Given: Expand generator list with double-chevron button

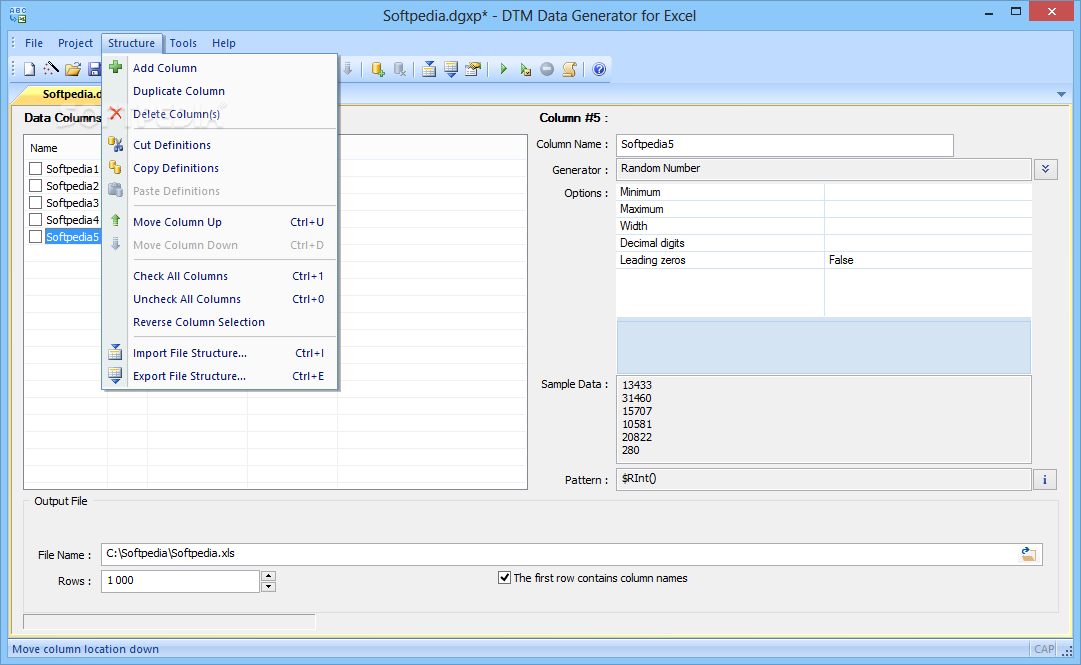Looking at the screenshot, I should click(x=1046, y=169).
